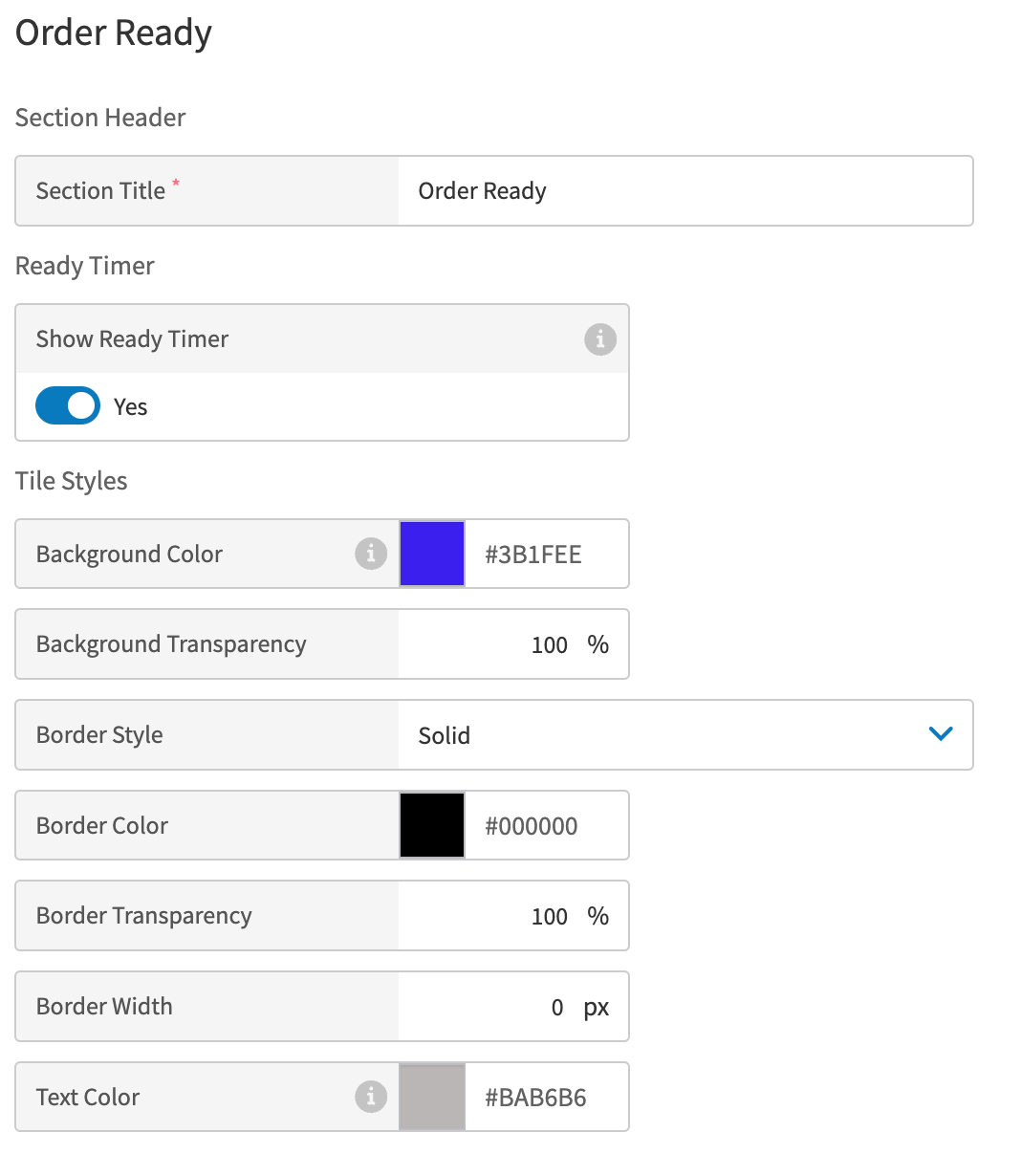Click the info icon beside Show Ready Timer

coord(600,339)
